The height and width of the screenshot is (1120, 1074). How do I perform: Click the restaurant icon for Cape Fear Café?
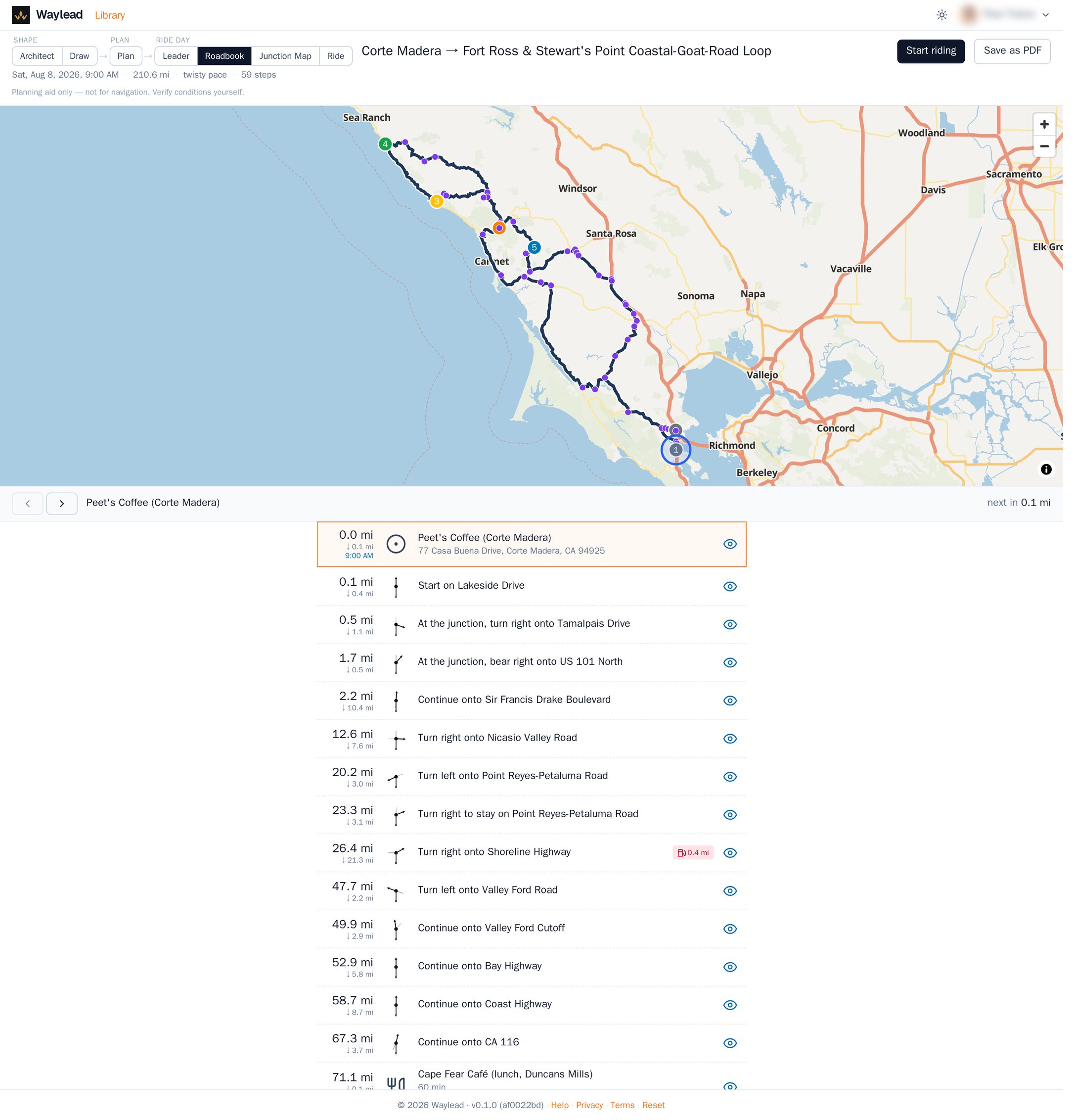(x=396, y=1083)
